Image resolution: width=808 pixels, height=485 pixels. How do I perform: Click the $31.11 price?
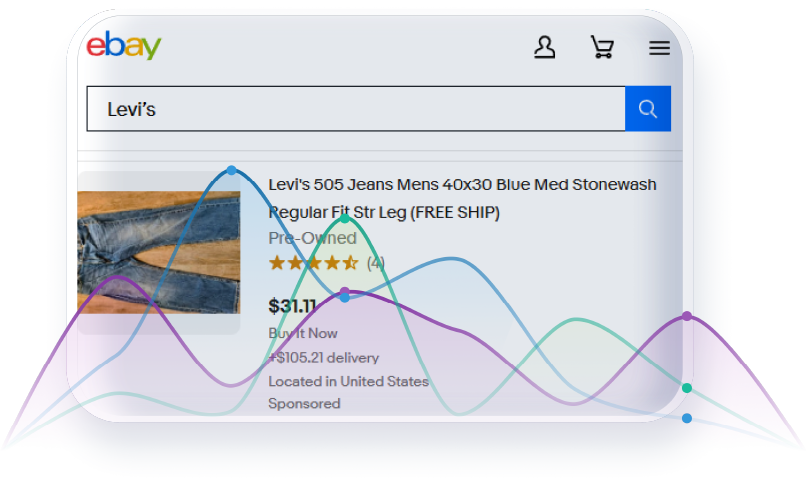293,306
